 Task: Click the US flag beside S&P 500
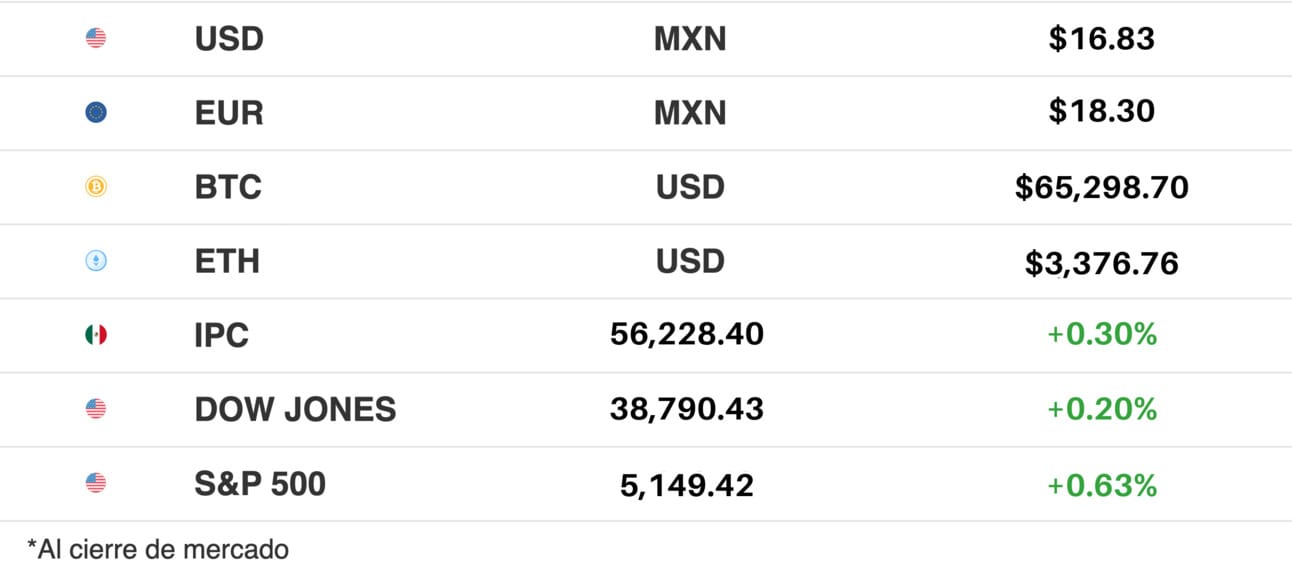[96, 483]
